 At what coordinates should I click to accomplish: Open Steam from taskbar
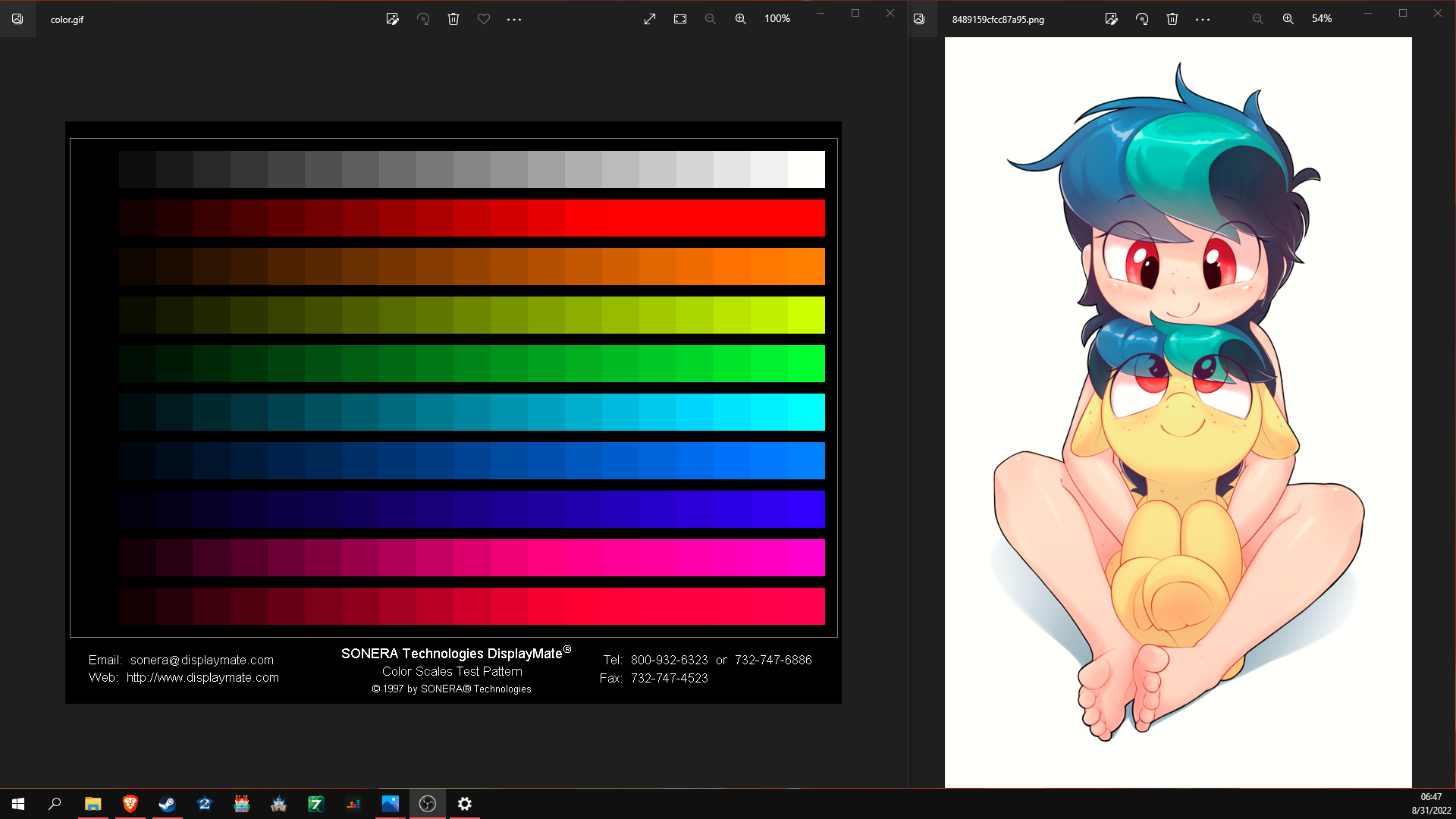pyautogui.click(x=167, y=804)
